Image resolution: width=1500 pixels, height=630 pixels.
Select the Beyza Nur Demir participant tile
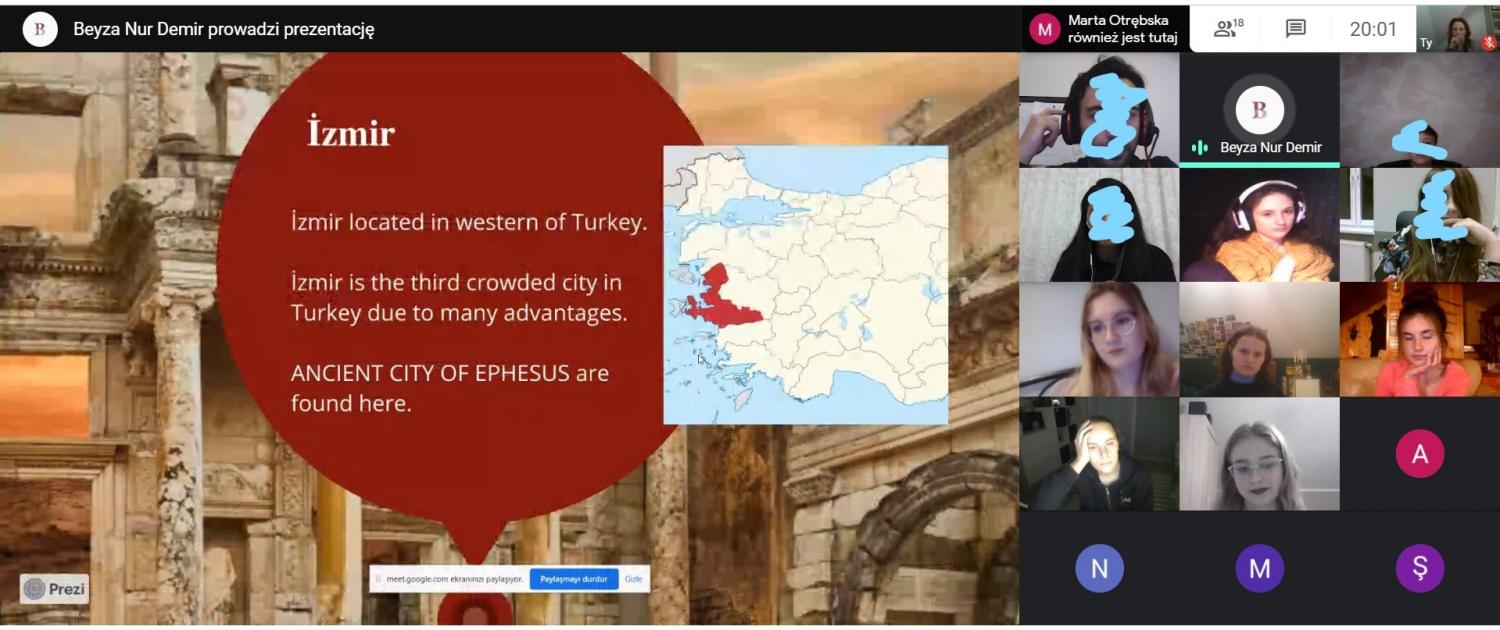point(1259,110)
